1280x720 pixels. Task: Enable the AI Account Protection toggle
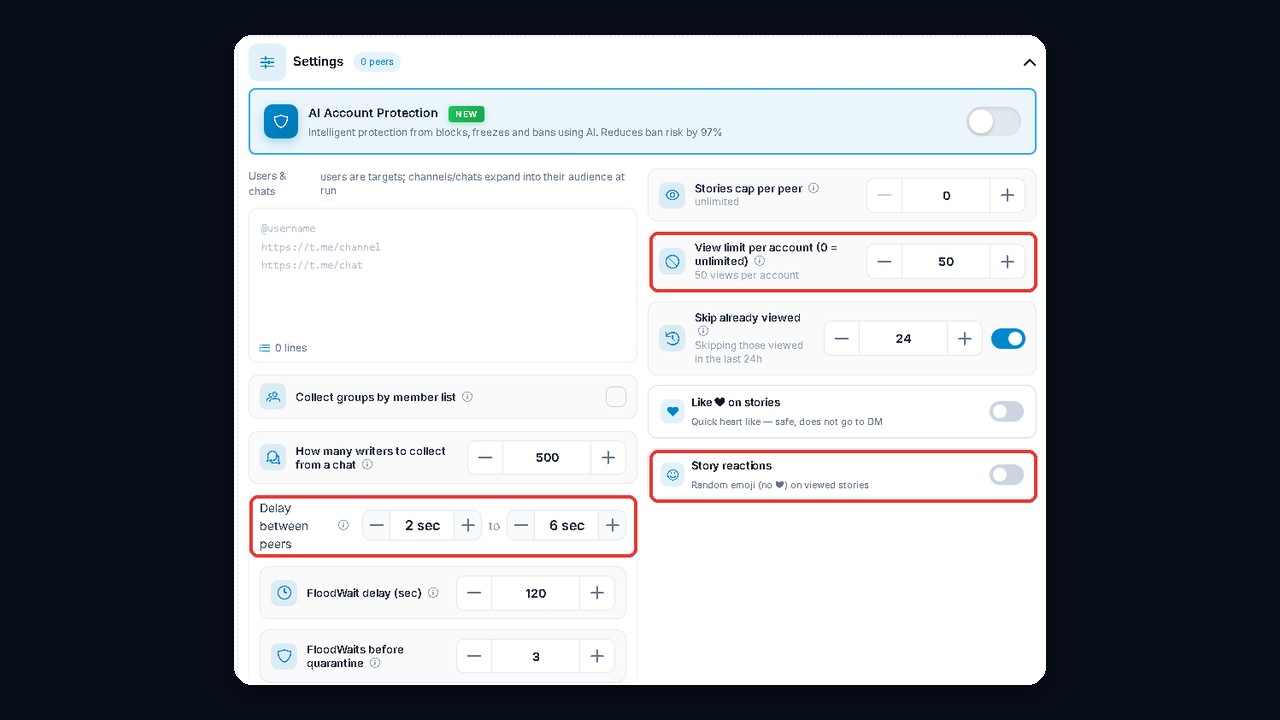click(994, 122)
